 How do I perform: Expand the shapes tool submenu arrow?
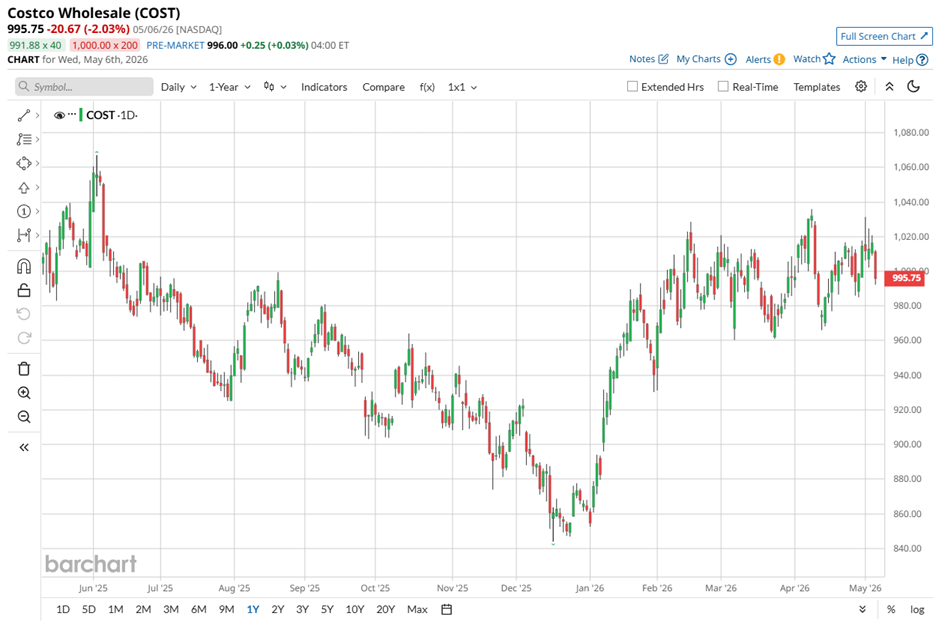(x=37, y=163)
